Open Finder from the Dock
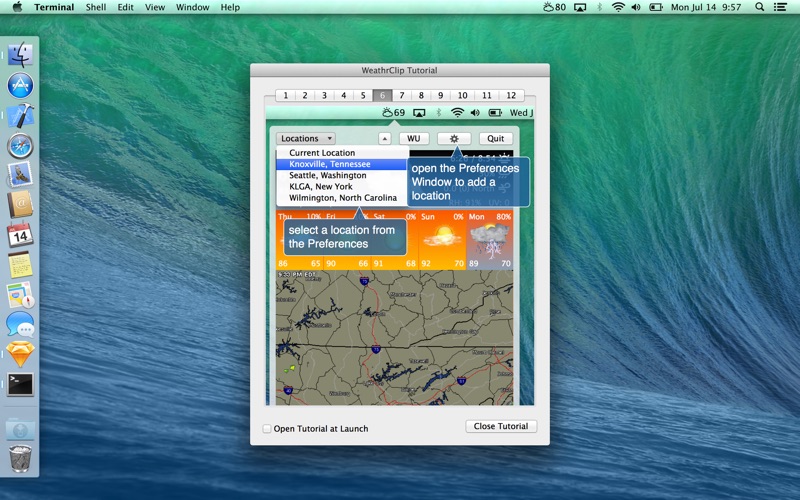Image resolution: width=800 pixels, height=500 pixels. coord(20,55)
